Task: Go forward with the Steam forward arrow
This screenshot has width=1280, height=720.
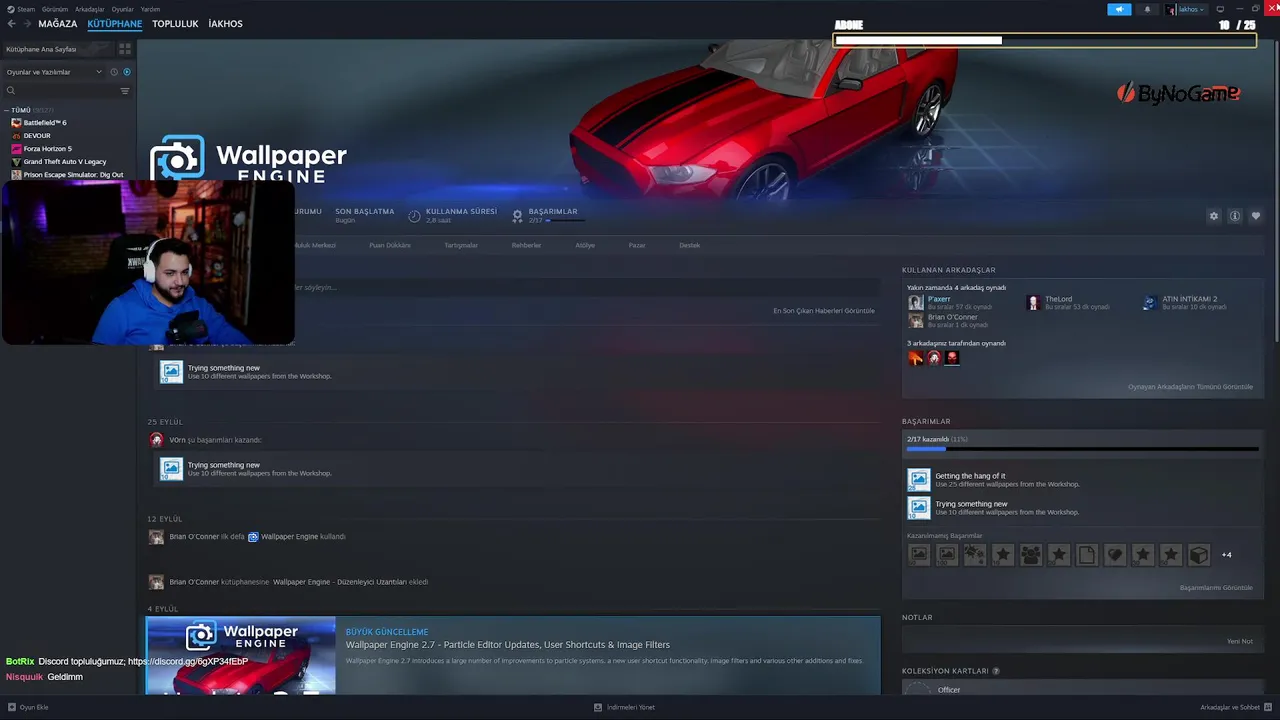Action: pos(27,23)
